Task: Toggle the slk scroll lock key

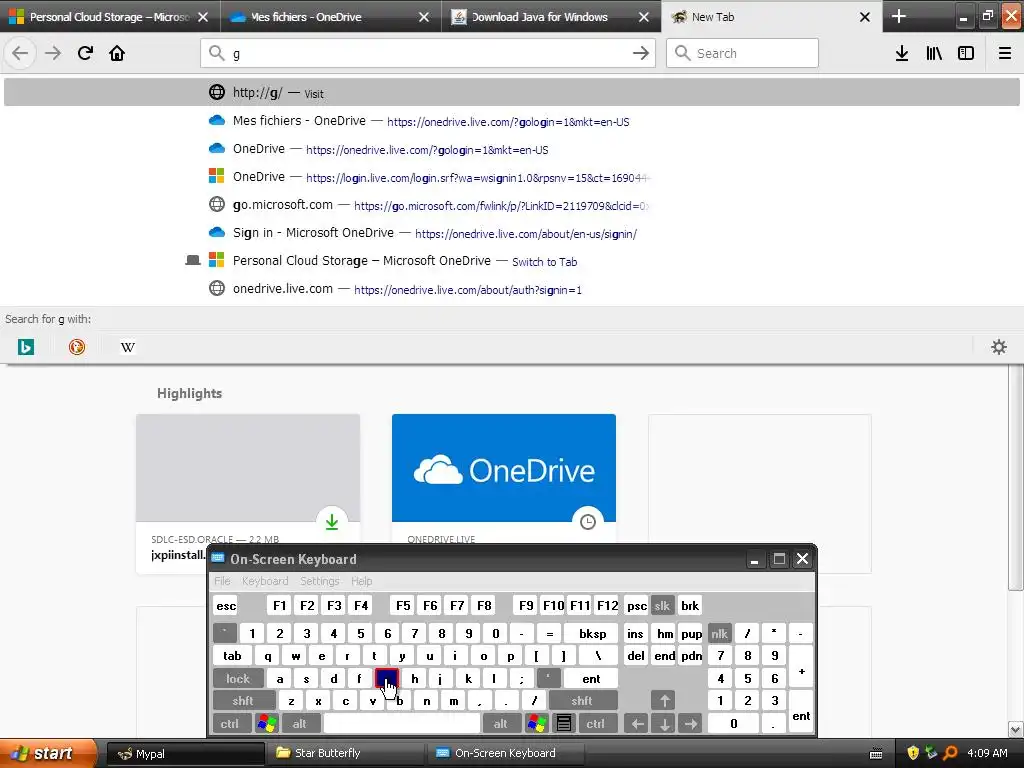Action: tap(662, 605)
